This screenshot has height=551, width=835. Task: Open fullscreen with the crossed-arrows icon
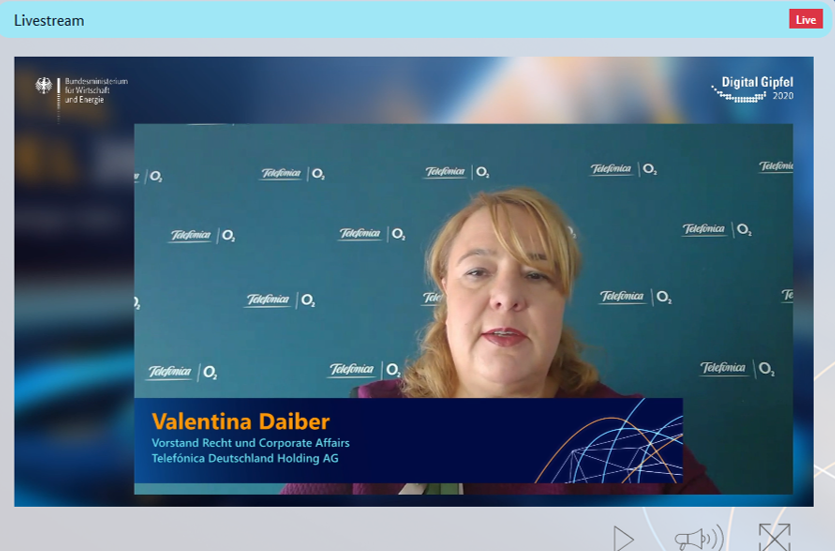(774, 538)
